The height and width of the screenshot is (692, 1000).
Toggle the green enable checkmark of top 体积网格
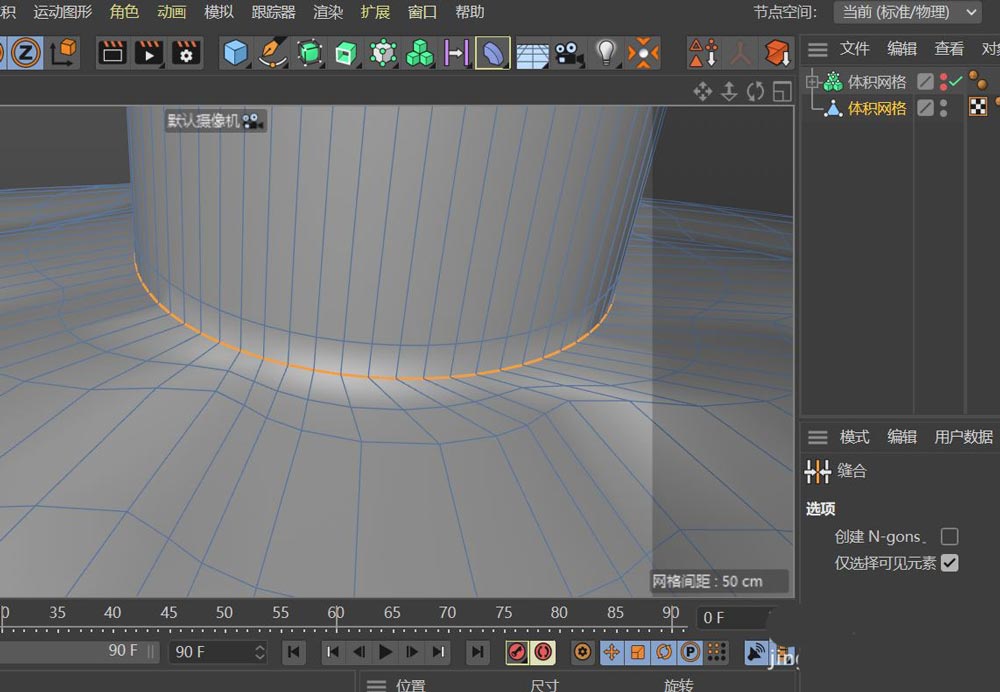point(956,81)
